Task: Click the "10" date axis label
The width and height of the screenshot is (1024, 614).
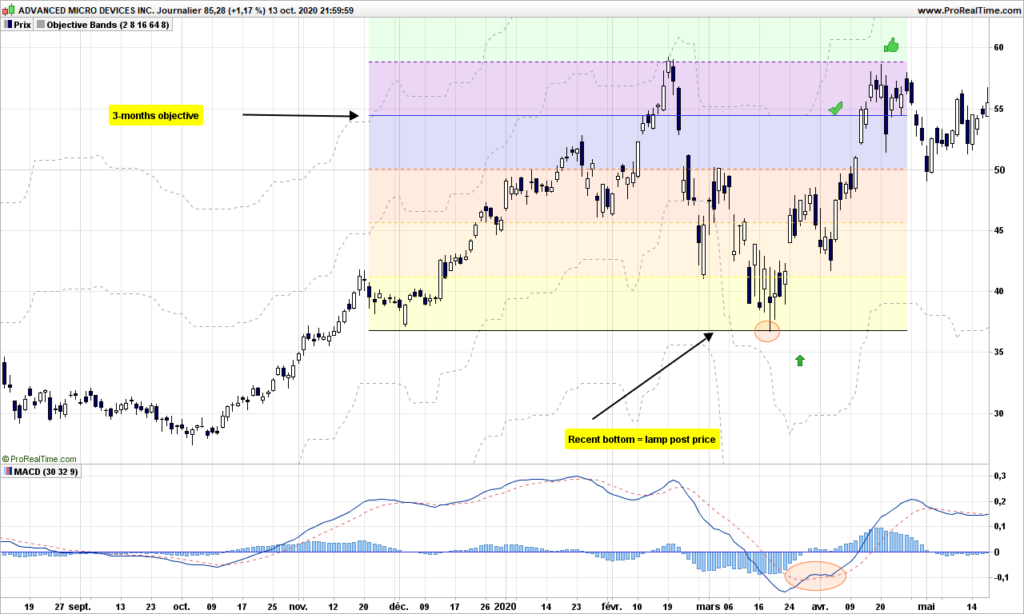Action: point(637,606)
